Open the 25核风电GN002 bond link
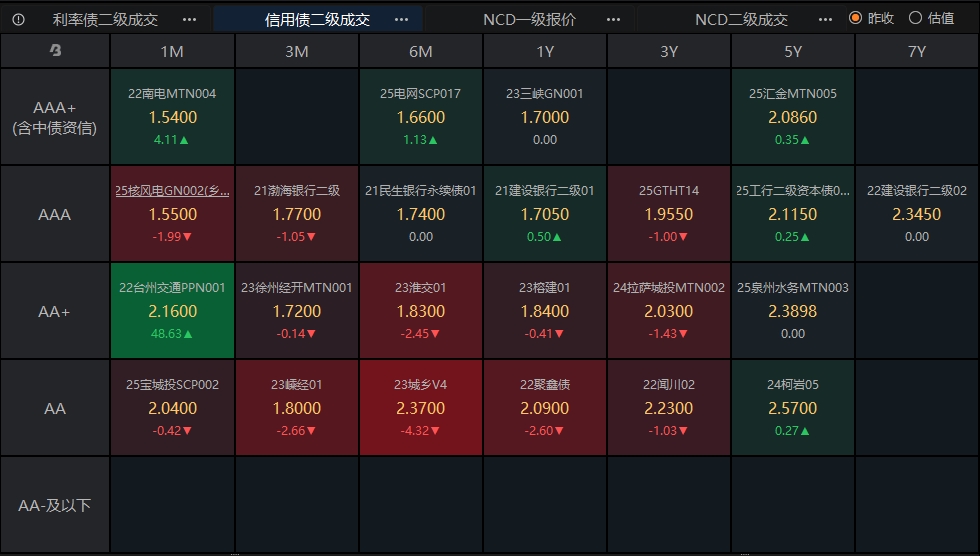The image size is (980, 556). [172, 191]
